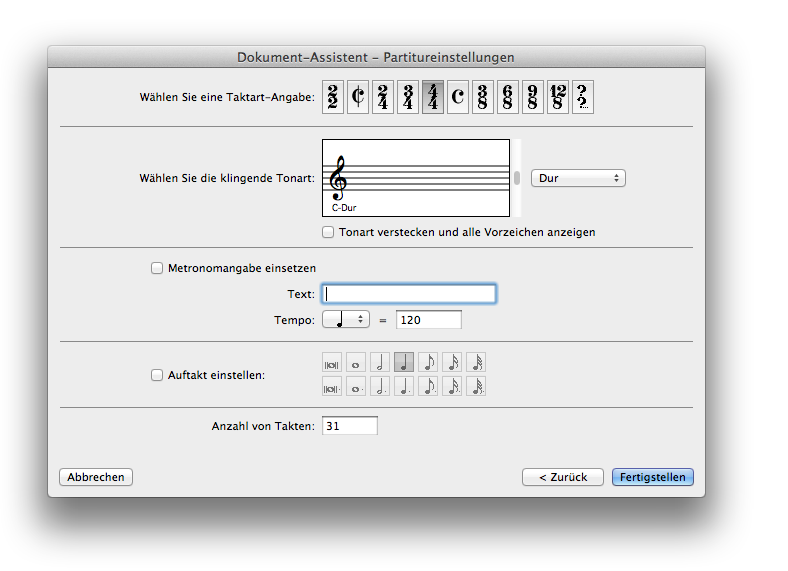Click the tempo Text input field

click(409, 294)
